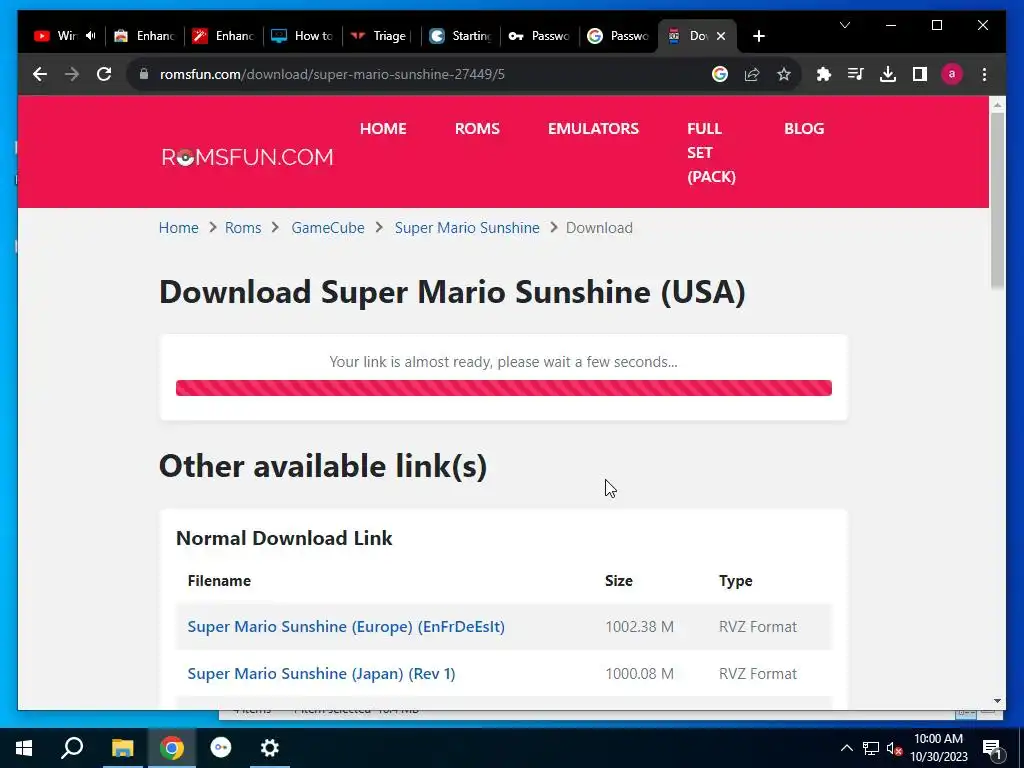
Task: Click the Type column header
Action: [735, 581]
